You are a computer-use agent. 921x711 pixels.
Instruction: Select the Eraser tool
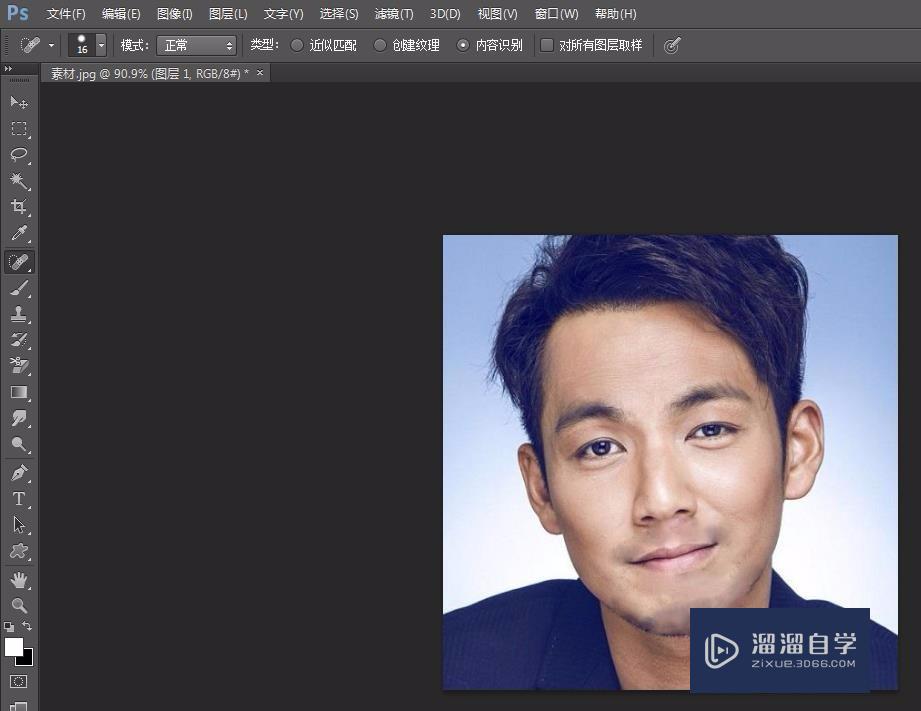pos(19,365)
